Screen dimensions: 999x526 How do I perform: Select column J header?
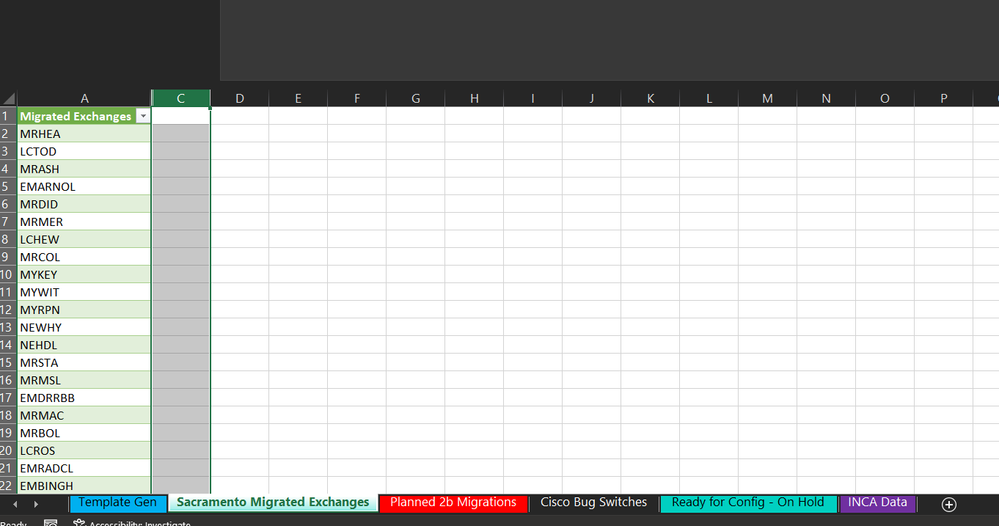click(x=591, y=98)
